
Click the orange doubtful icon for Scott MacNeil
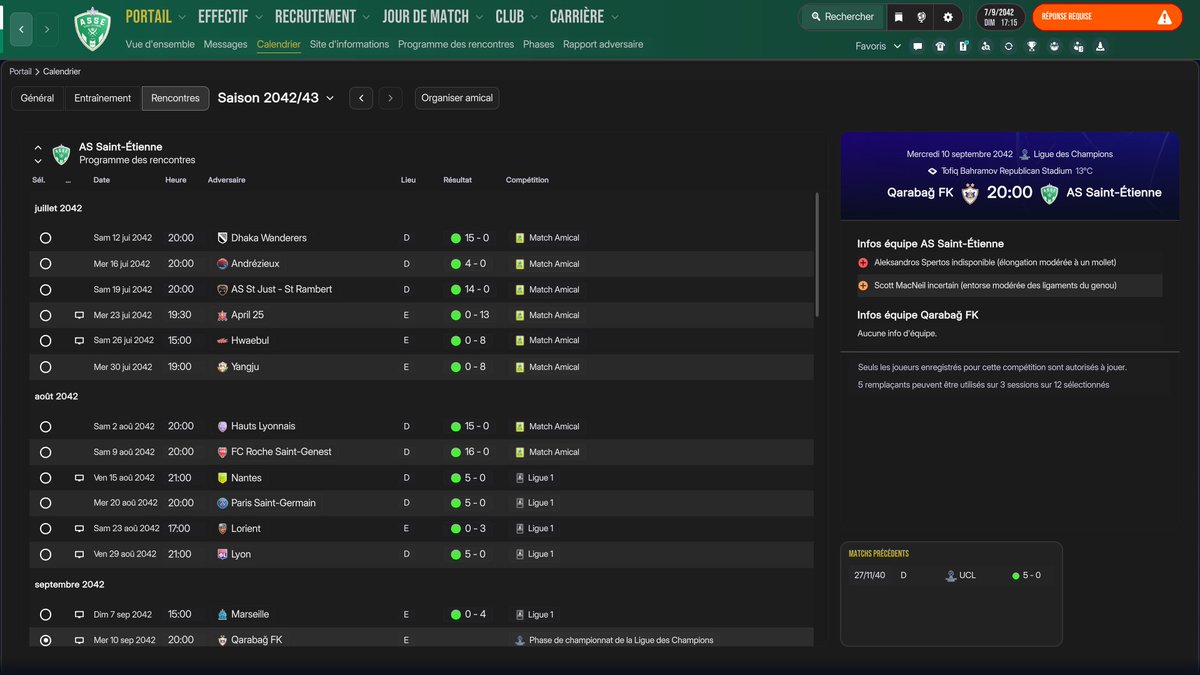(x=863, y=285)
